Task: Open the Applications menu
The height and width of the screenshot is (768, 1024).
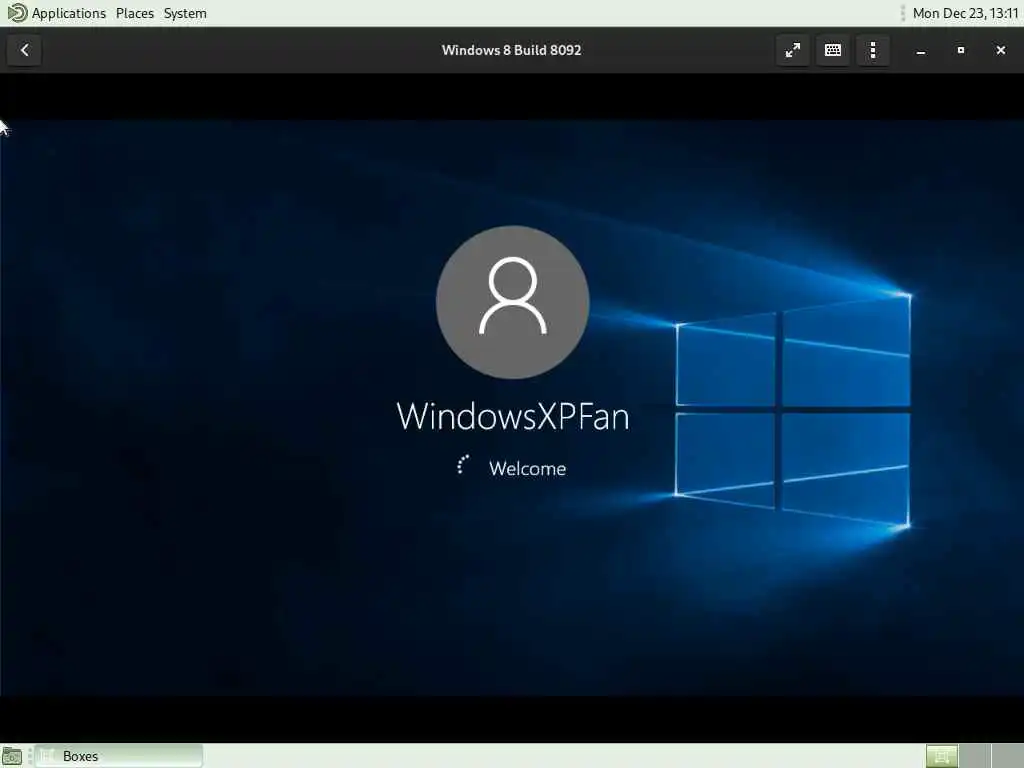Action: 69,13
